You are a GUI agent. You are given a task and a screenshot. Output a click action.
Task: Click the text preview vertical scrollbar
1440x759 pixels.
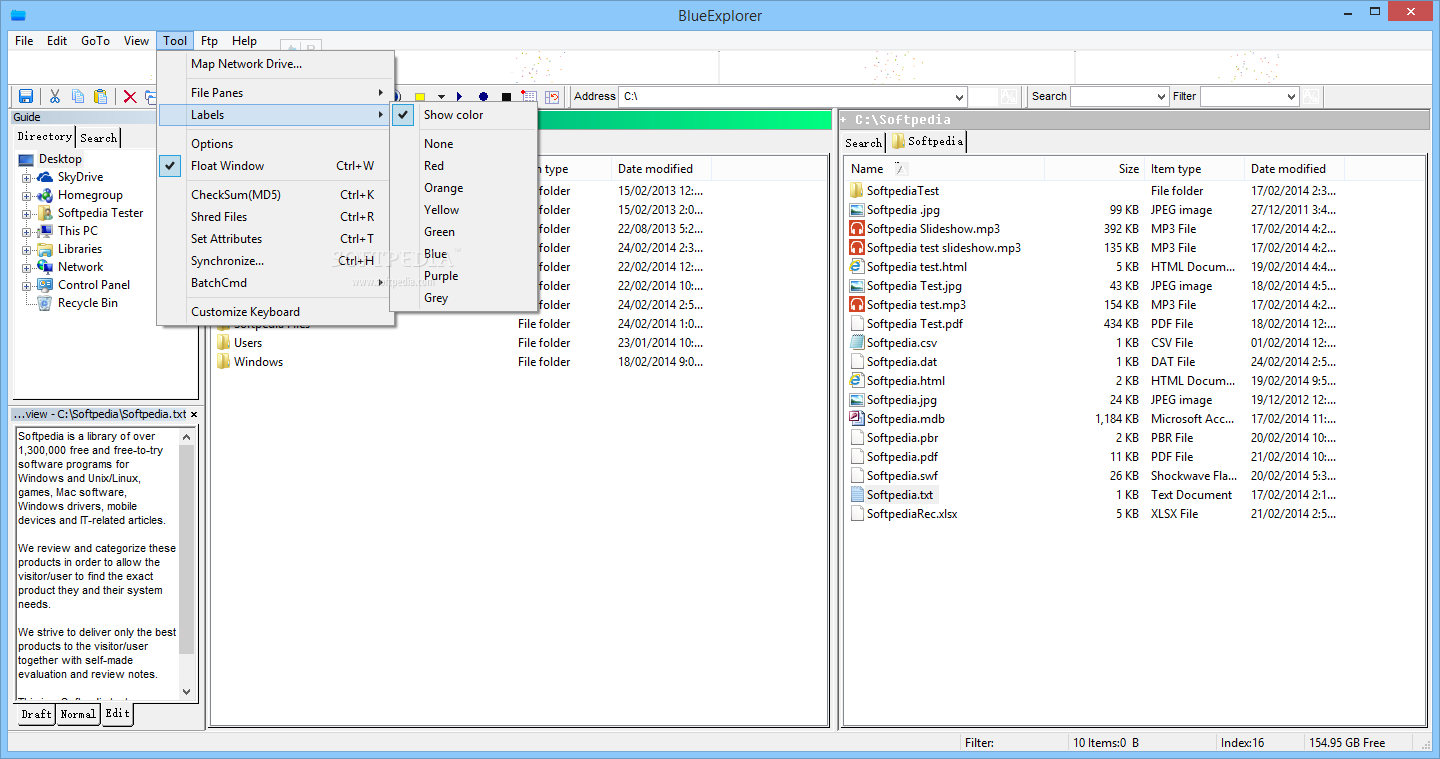point(186,564)
